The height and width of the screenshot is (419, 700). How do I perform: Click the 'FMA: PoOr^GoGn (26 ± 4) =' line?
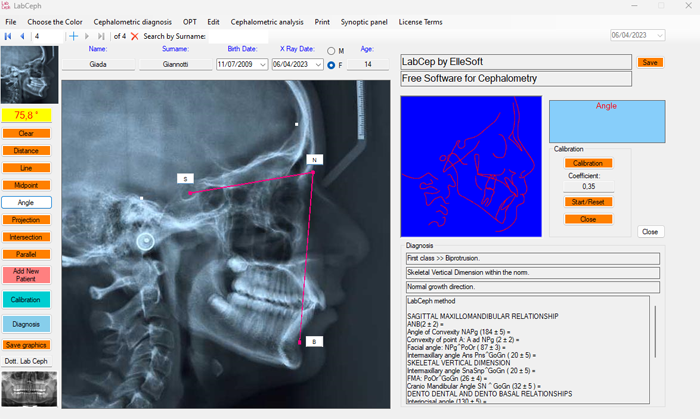(447, 379)
